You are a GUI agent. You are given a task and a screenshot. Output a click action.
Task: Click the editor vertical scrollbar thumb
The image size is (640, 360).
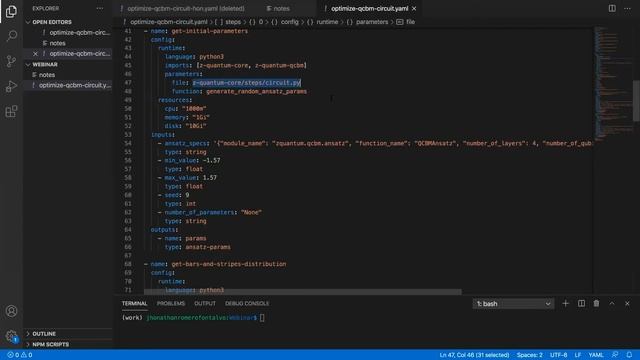636,101
